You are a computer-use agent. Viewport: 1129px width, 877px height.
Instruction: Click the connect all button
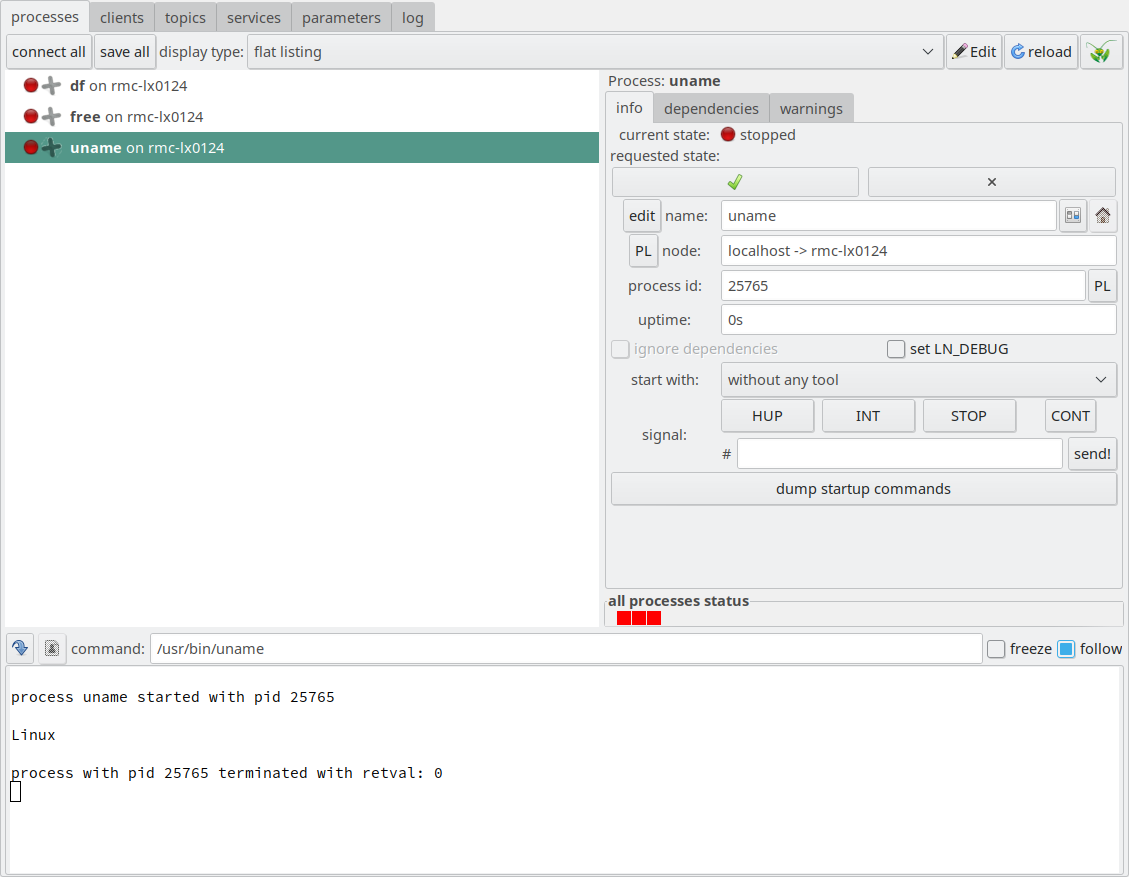[x=49, y=52]
